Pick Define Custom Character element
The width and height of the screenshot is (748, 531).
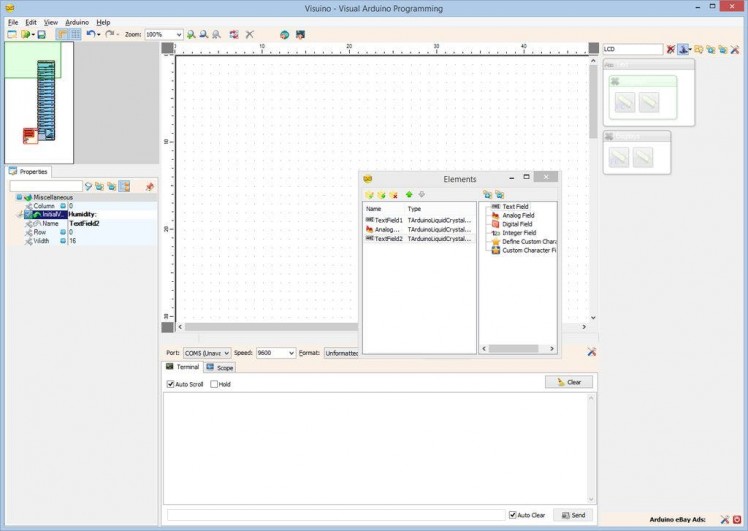[528, 242]
